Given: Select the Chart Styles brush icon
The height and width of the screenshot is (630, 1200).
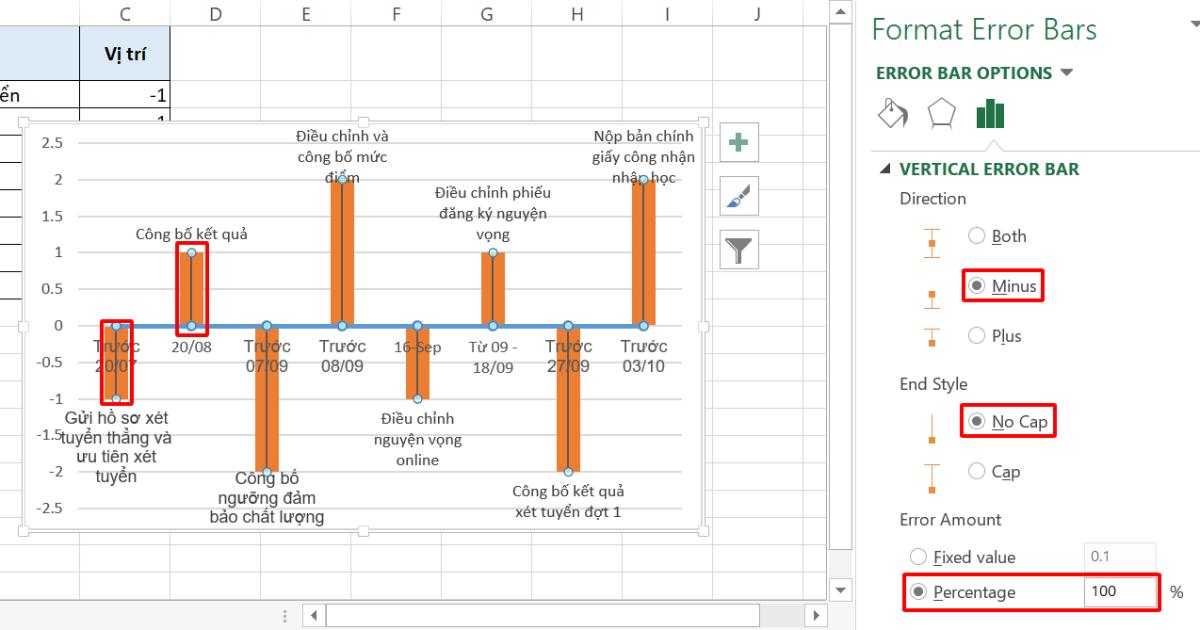Looking at the screenshot, I should coord(739,195).
